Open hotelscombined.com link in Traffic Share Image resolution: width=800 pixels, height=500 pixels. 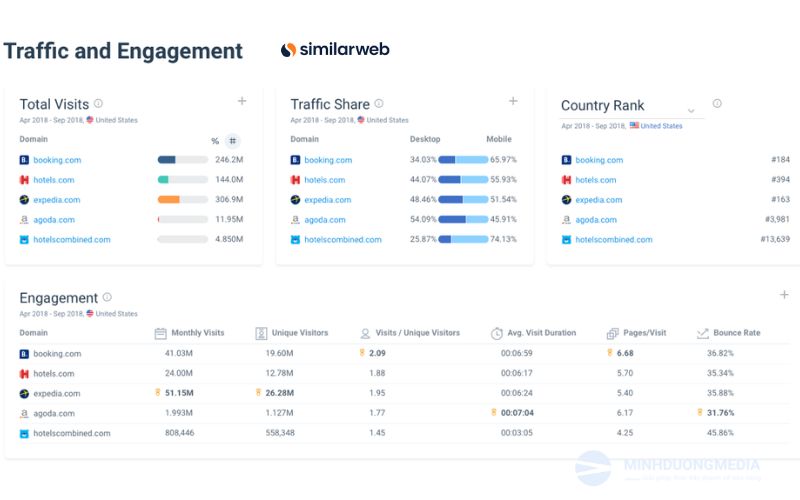343,239
